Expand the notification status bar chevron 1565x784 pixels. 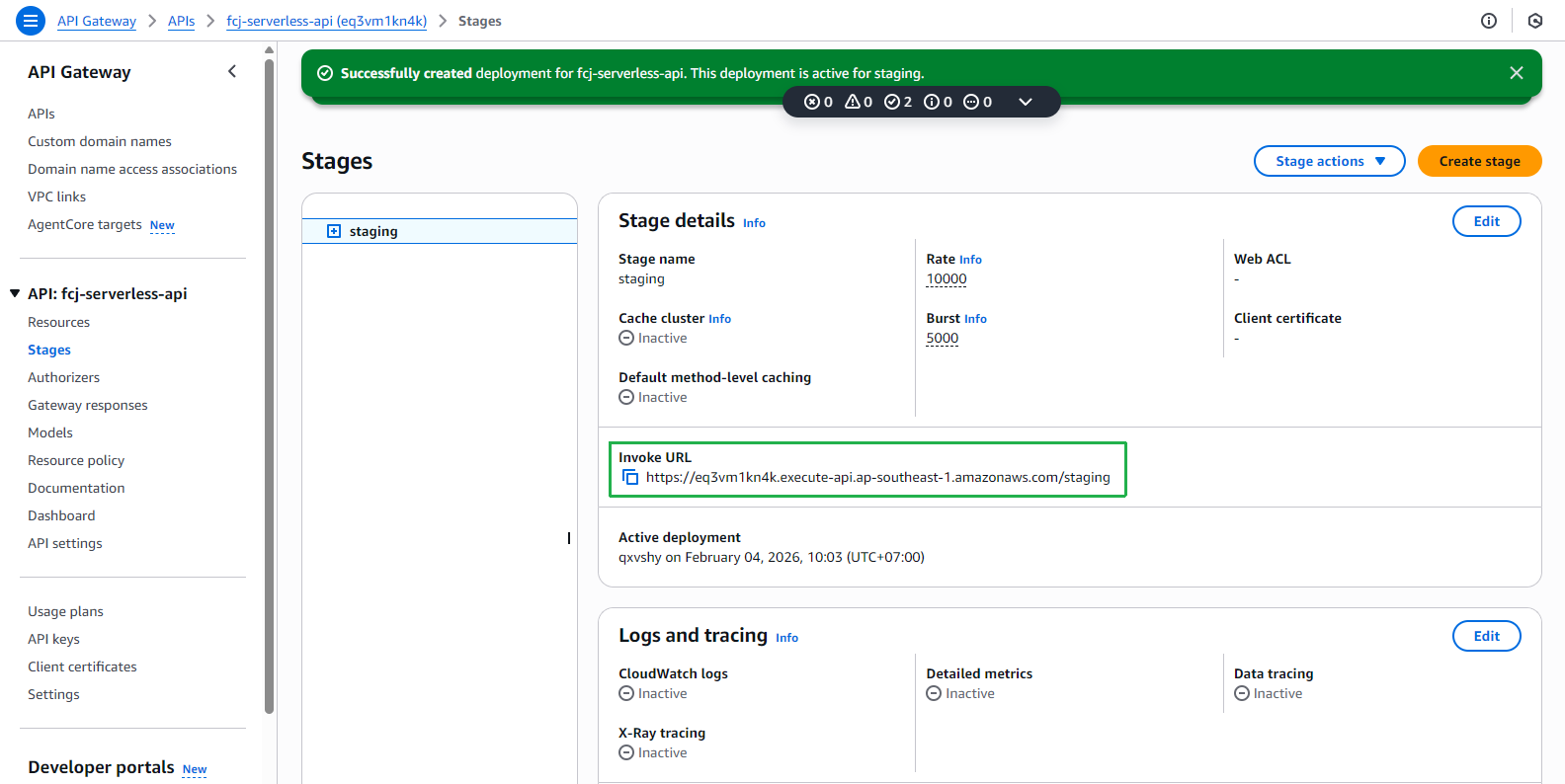pos(1026,102)
